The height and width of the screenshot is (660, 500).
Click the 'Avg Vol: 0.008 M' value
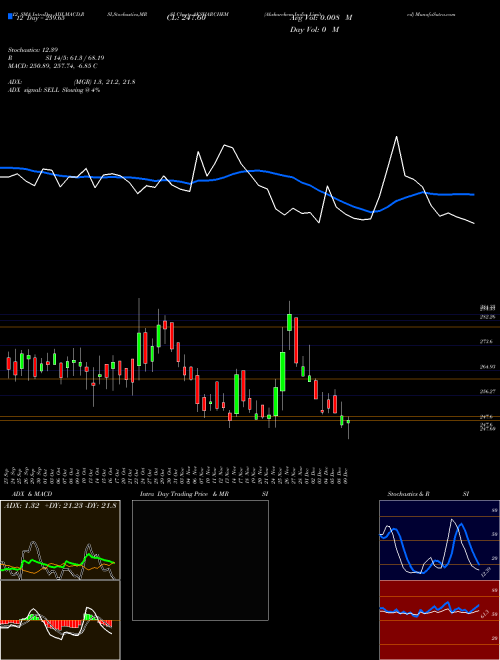(321, 18)
